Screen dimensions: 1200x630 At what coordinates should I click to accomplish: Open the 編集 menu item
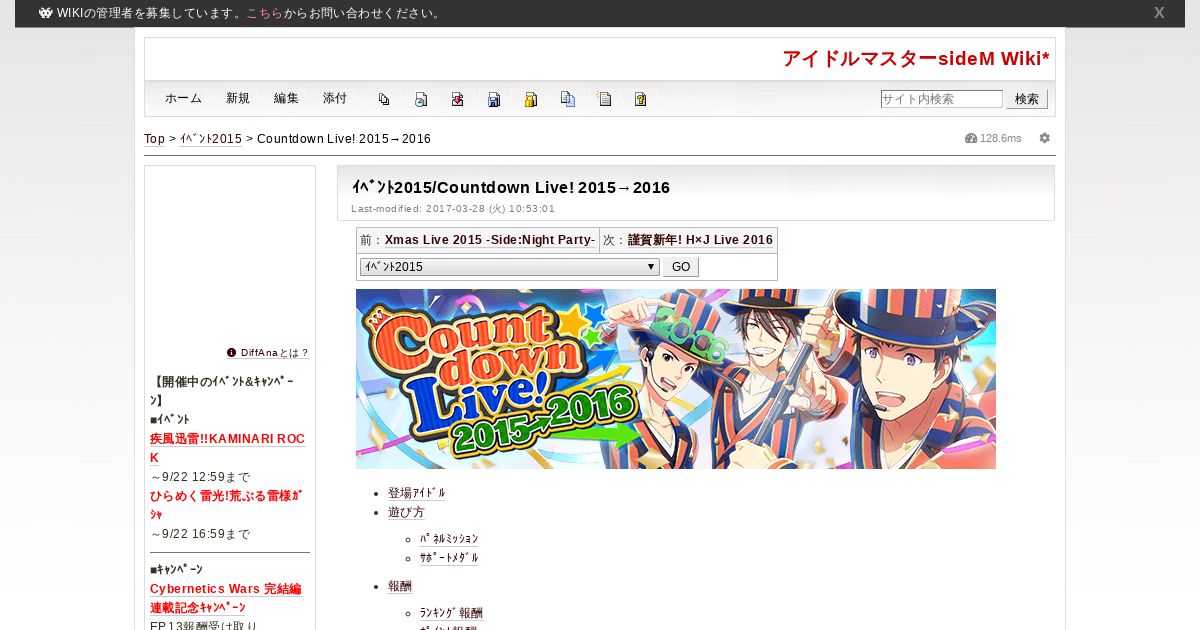(286, 98)
